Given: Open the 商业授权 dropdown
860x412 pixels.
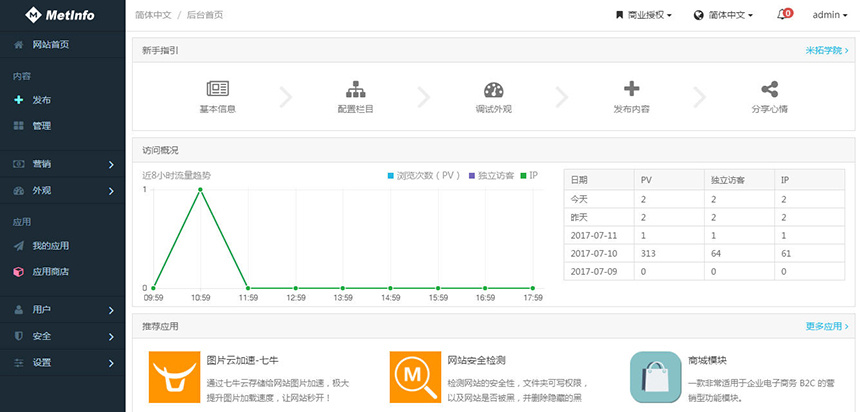Looking at the screenshot, I should pyautogui.click(x=643, y=15).
